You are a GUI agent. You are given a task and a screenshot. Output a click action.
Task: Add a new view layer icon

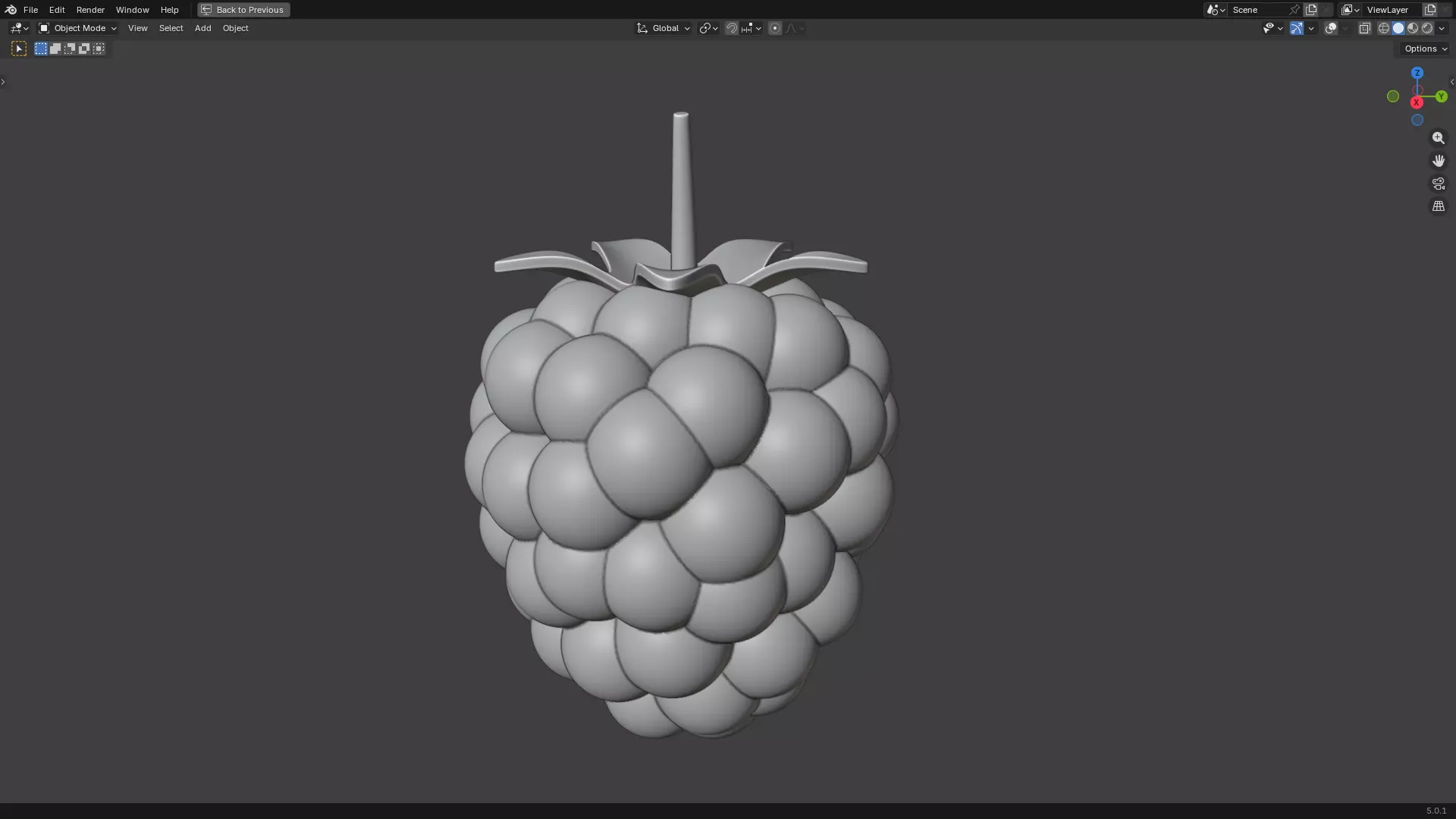point(1430,10)
